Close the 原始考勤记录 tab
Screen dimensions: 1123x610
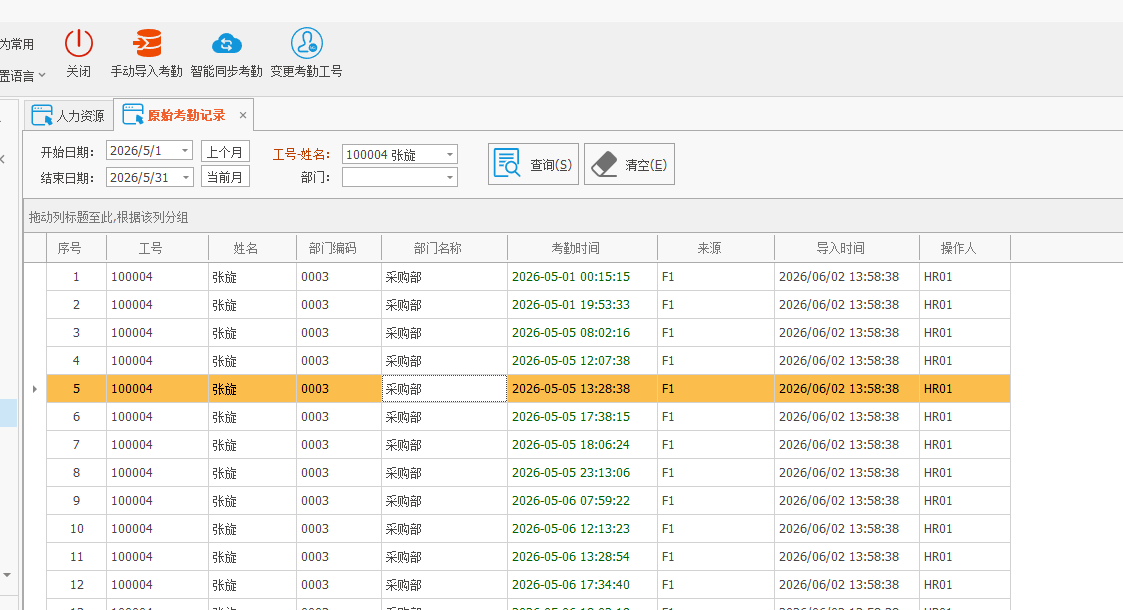(x=243, y=115)
